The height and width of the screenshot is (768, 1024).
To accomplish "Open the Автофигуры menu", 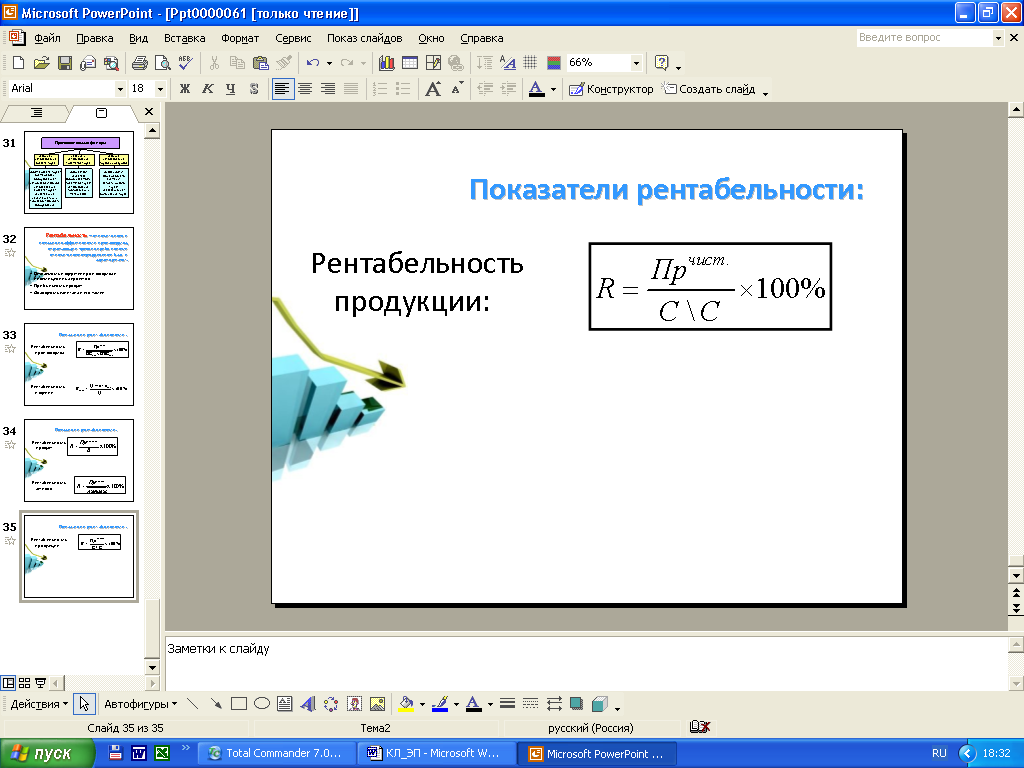I will [140, 704].
